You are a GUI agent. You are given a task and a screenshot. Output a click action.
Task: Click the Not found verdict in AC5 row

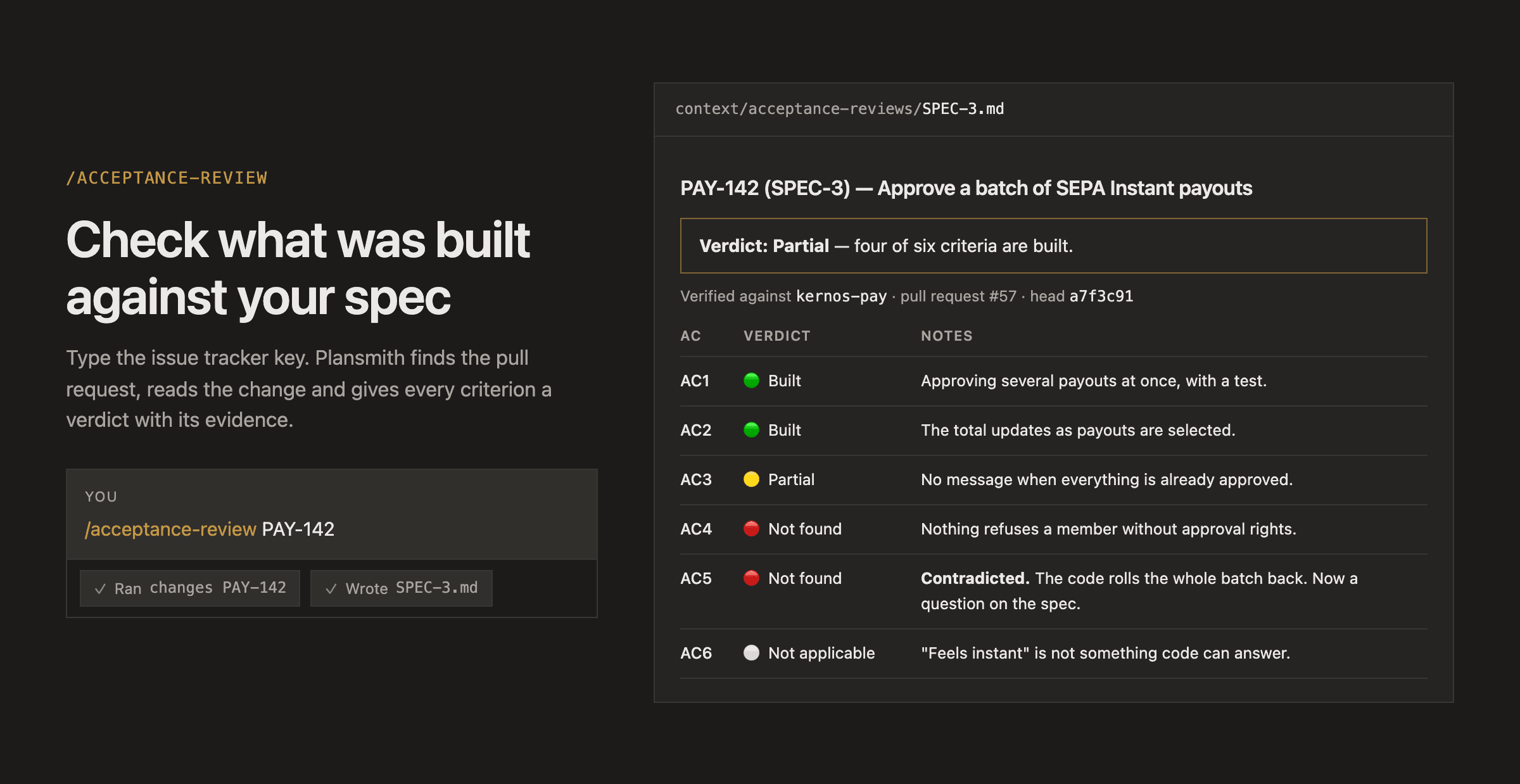coord(805,579)
